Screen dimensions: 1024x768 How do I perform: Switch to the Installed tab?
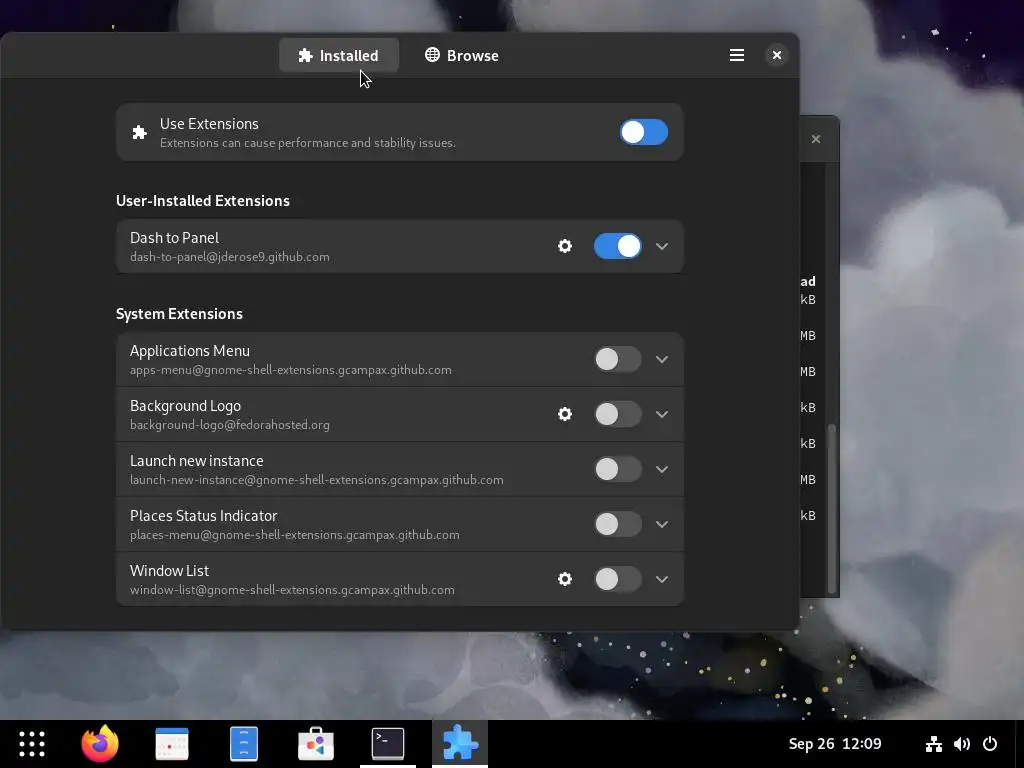[x=339, y=56]
